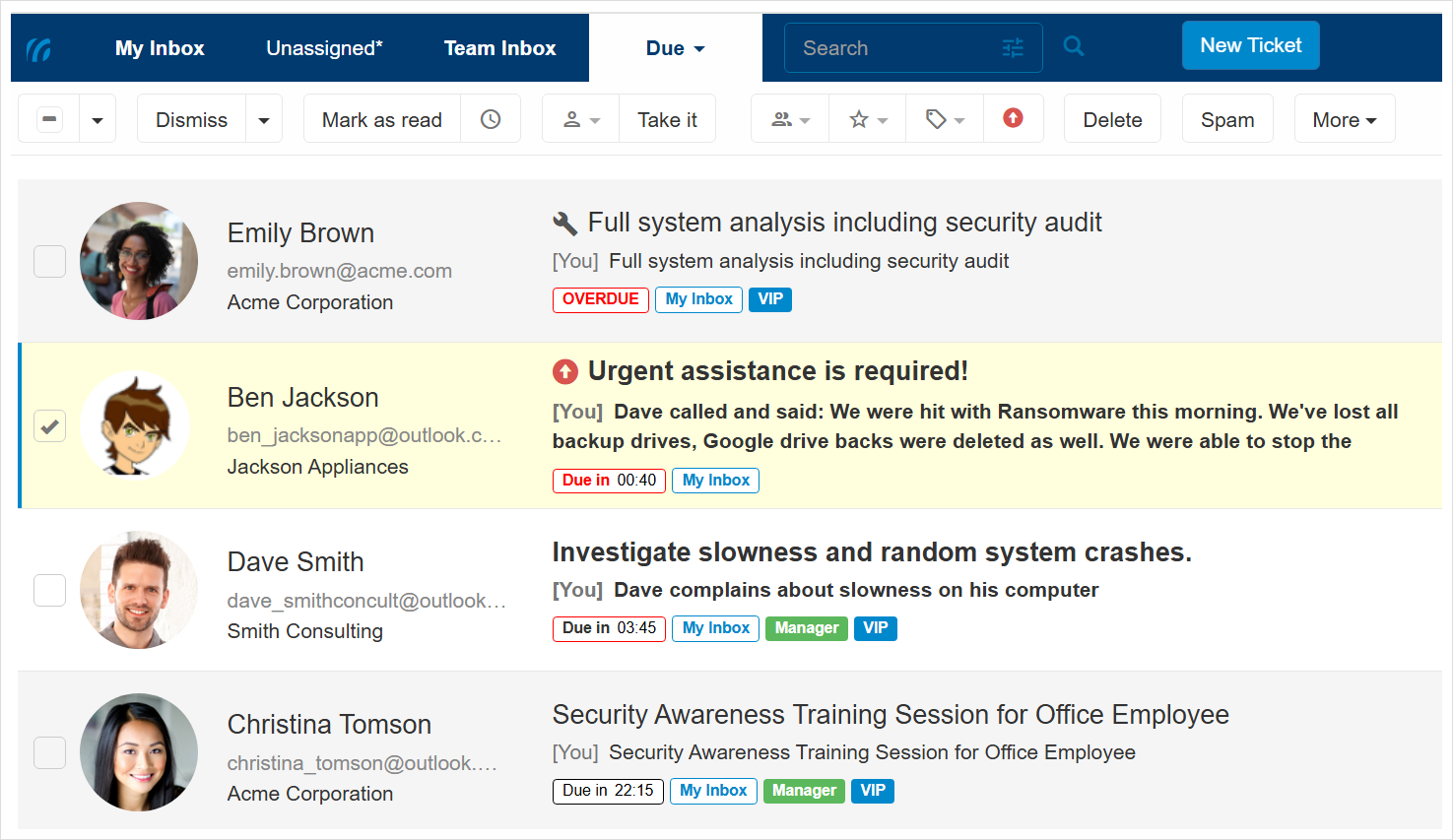Click the New Ticket button
The width and height of the screenshot is (1453, 840).
pyautogui.click(x=1250, y=45)
